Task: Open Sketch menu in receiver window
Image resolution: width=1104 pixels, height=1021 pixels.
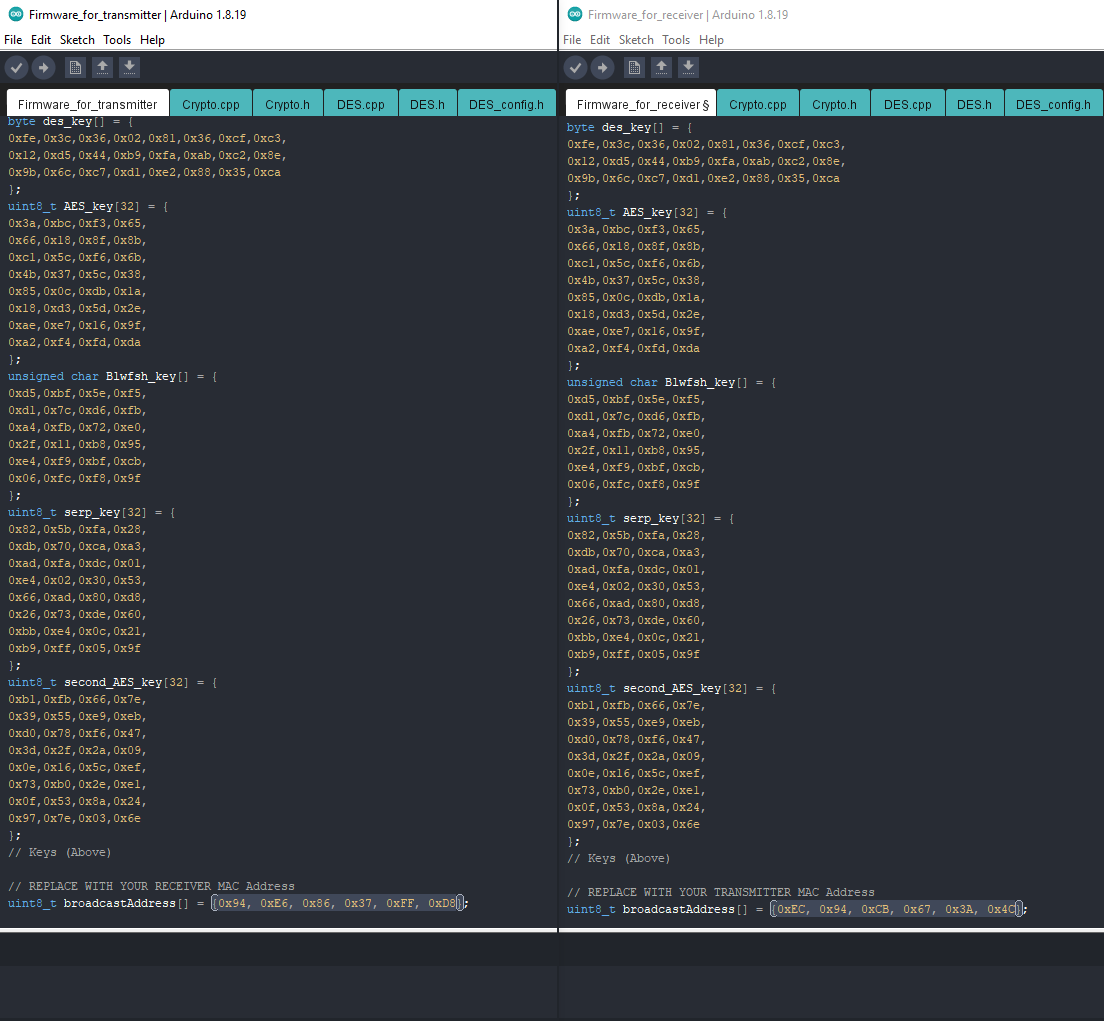Action: coord(636,40)
